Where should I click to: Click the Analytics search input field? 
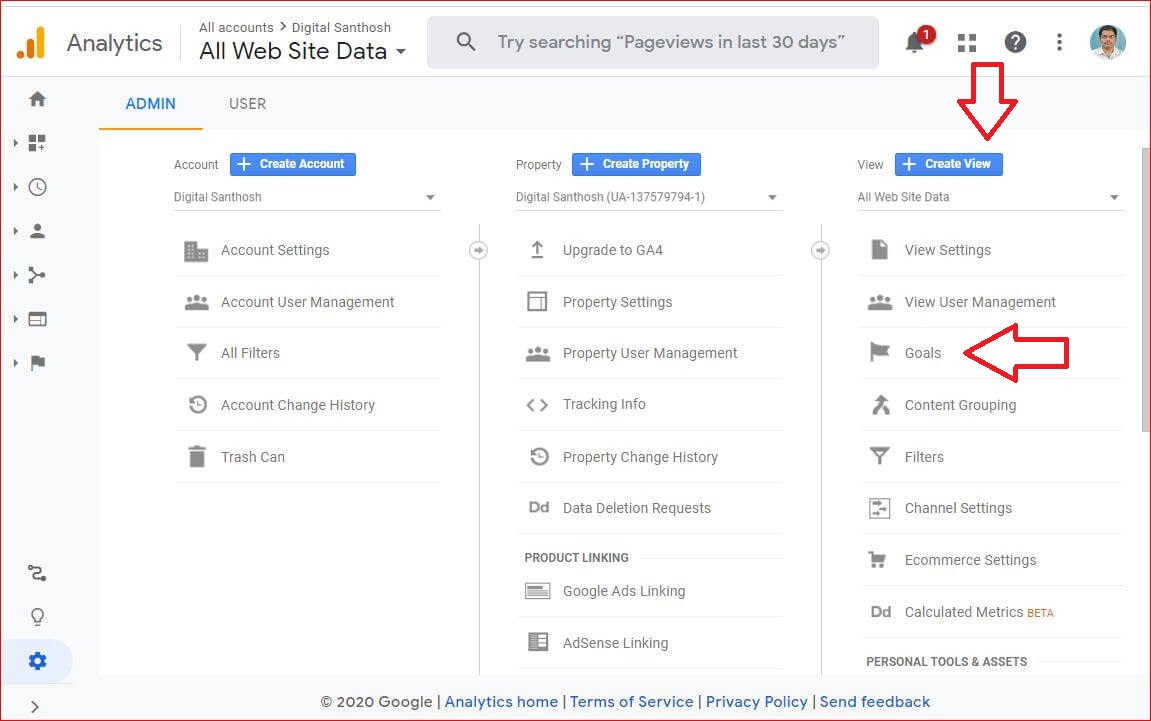click(x=653, y=43)
